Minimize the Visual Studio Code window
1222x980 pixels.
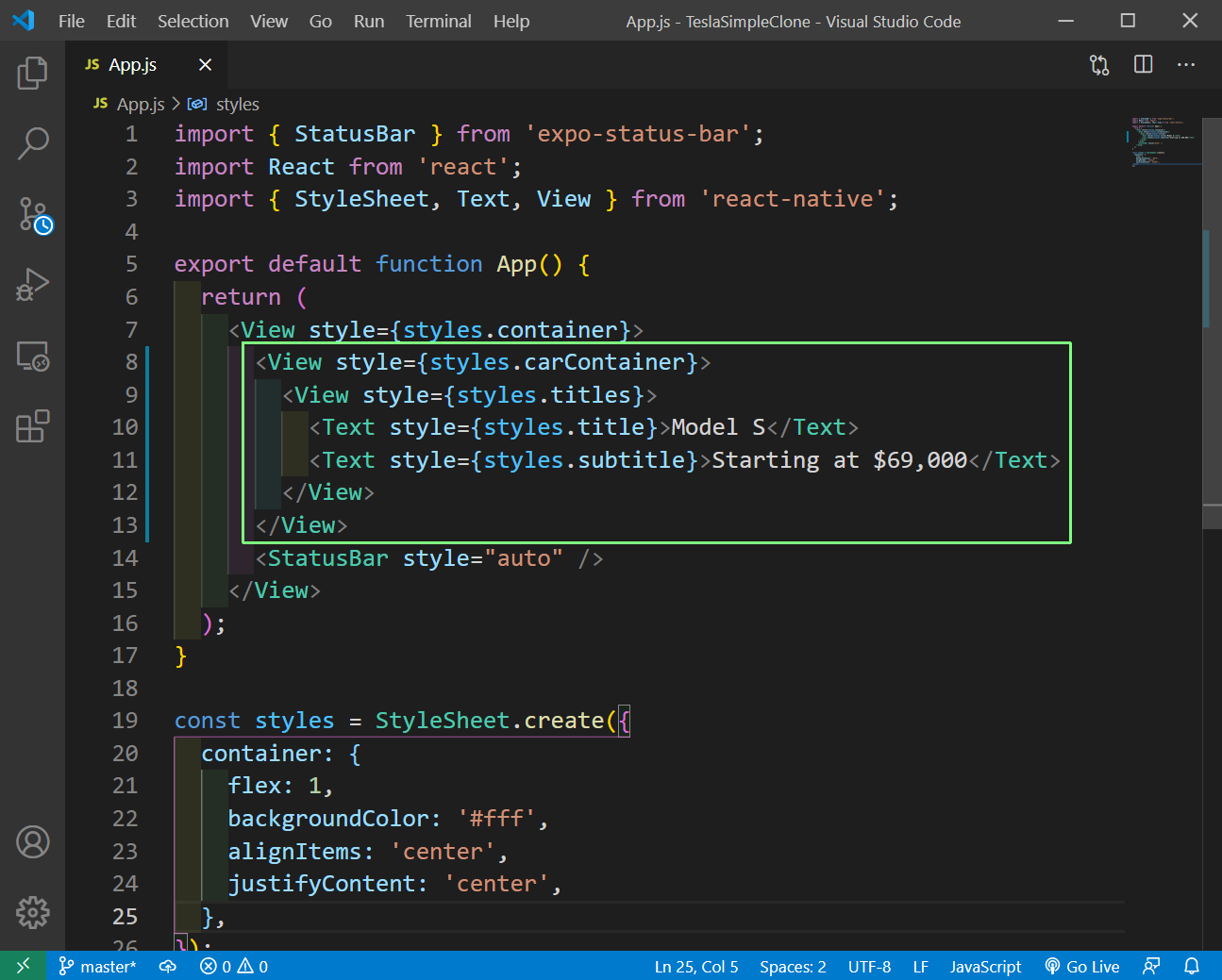pos(1065,21)
